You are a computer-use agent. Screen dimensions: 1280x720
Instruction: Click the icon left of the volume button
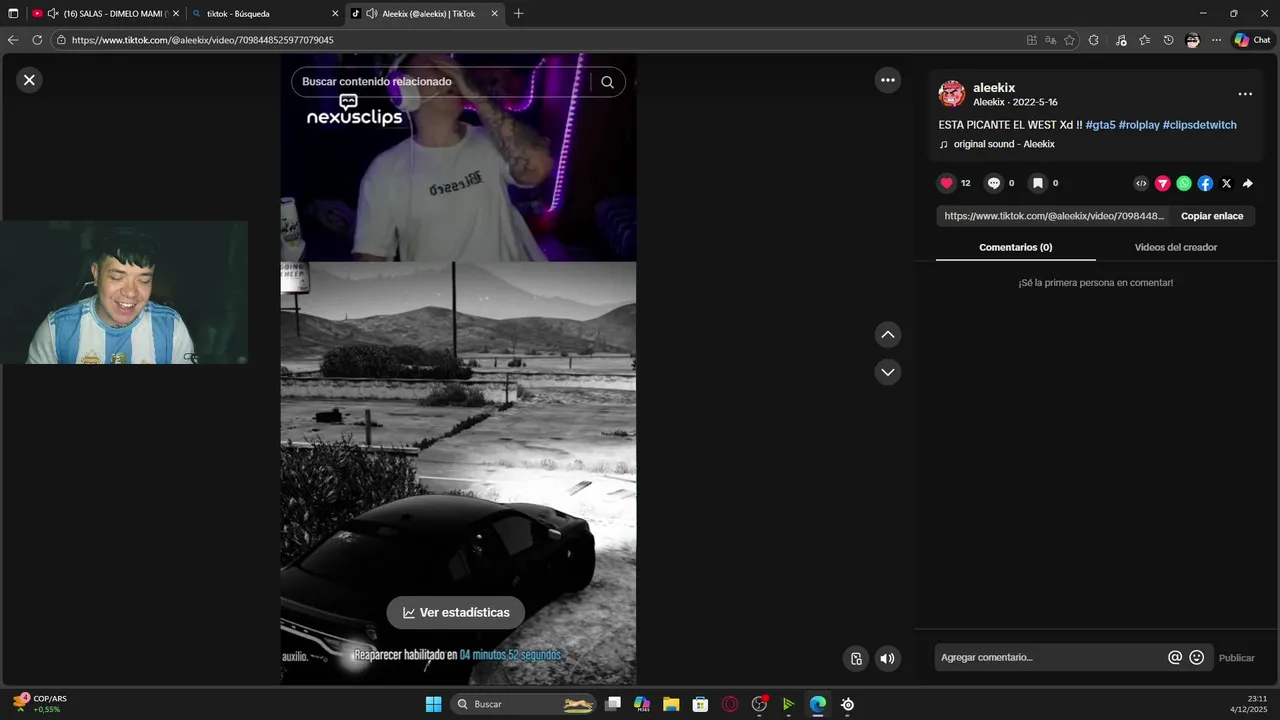[x=856, y=658]
